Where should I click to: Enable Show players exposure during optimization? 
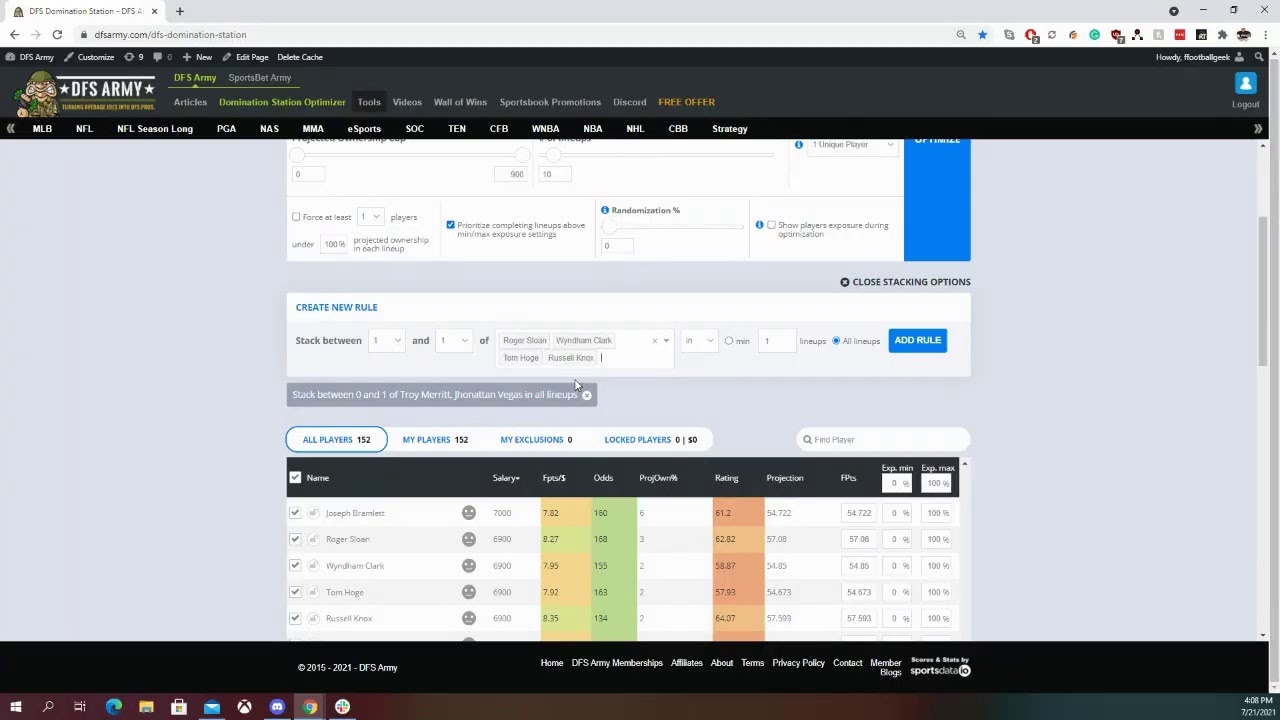tap(771, 225)
